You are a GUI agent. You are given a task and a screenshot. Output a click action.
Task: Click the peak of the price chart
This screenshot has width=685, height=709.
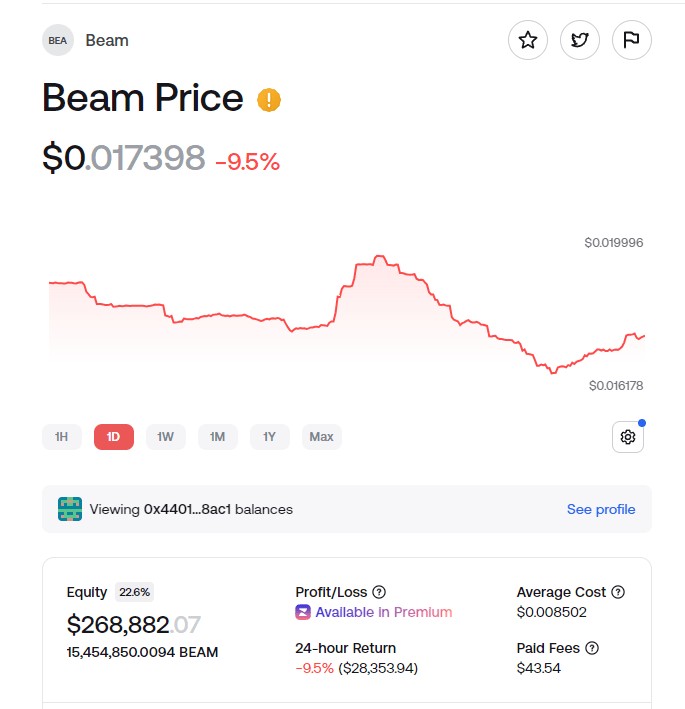coord(378,257)
